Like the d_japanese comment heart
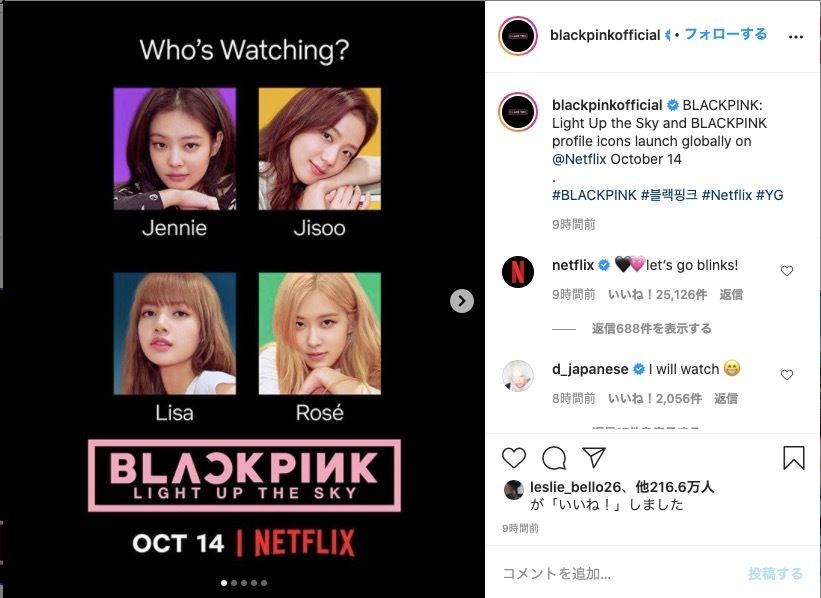Screen dimensions: 821x598 [786, 375]
